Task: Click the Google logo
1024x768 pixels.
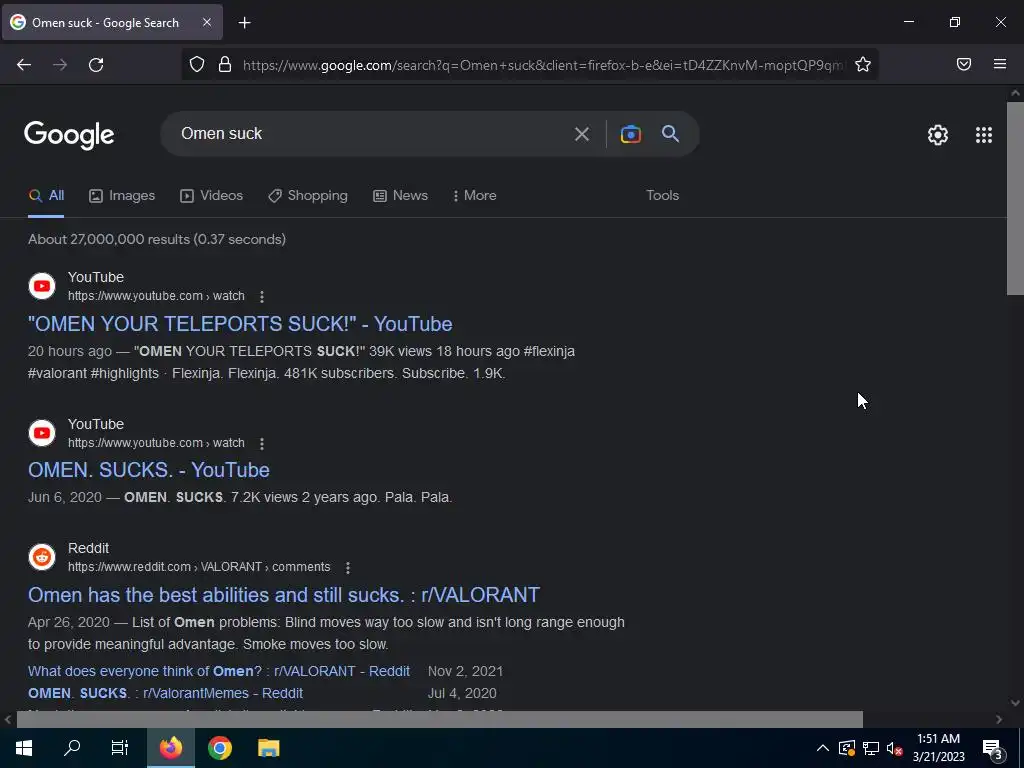Action: click(69, 135)
